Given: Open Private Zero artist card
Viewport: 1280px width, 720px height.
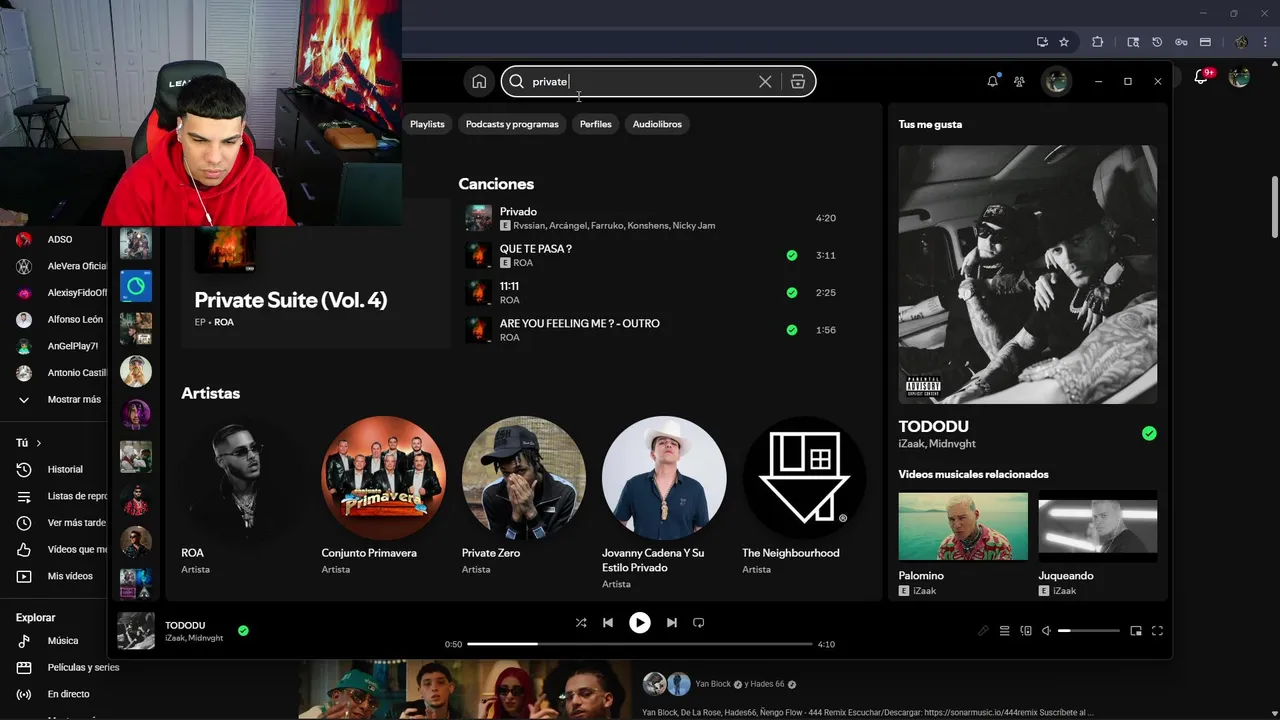Looking at the screenshot, I should 524,497.
